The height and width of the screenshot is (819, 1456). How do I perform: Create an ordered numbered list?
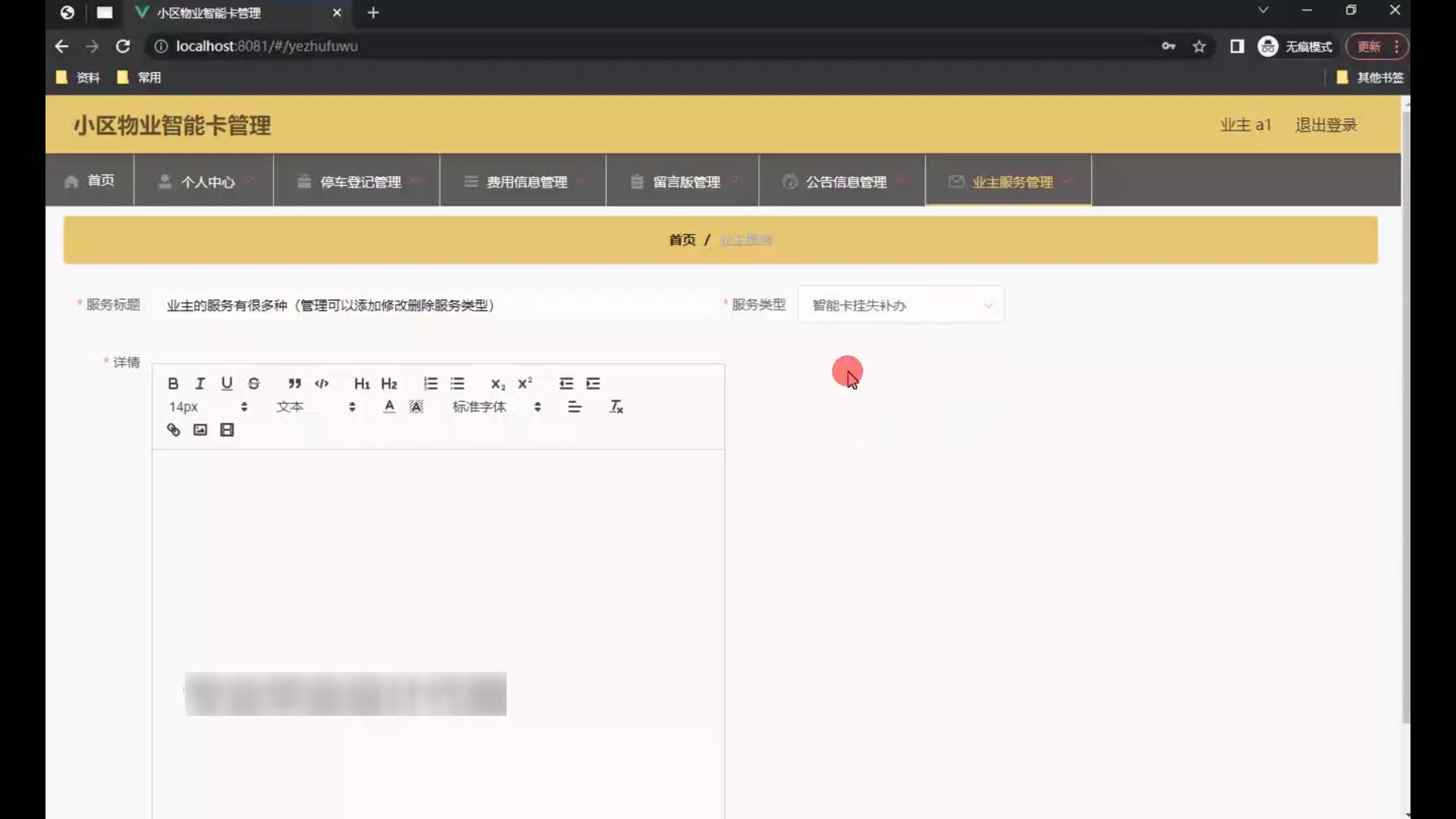(x=430, y=384)
